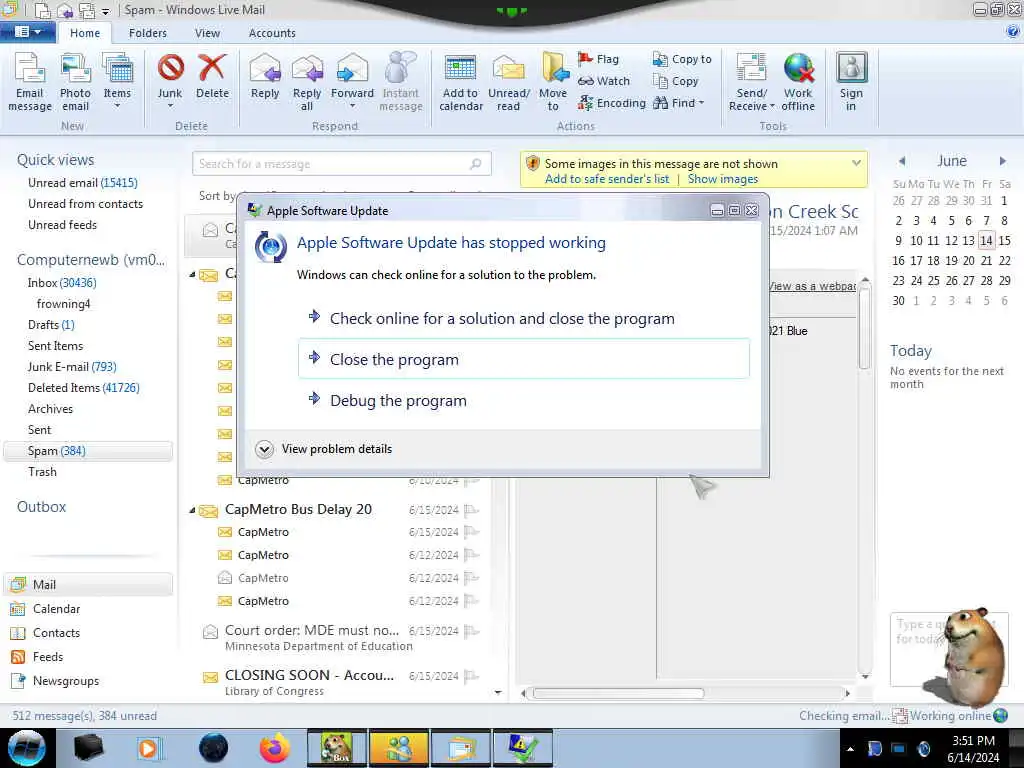This screenshot has height=768, width=1024.
Task: Open the application menu button
Action: (x=27, y=32)
